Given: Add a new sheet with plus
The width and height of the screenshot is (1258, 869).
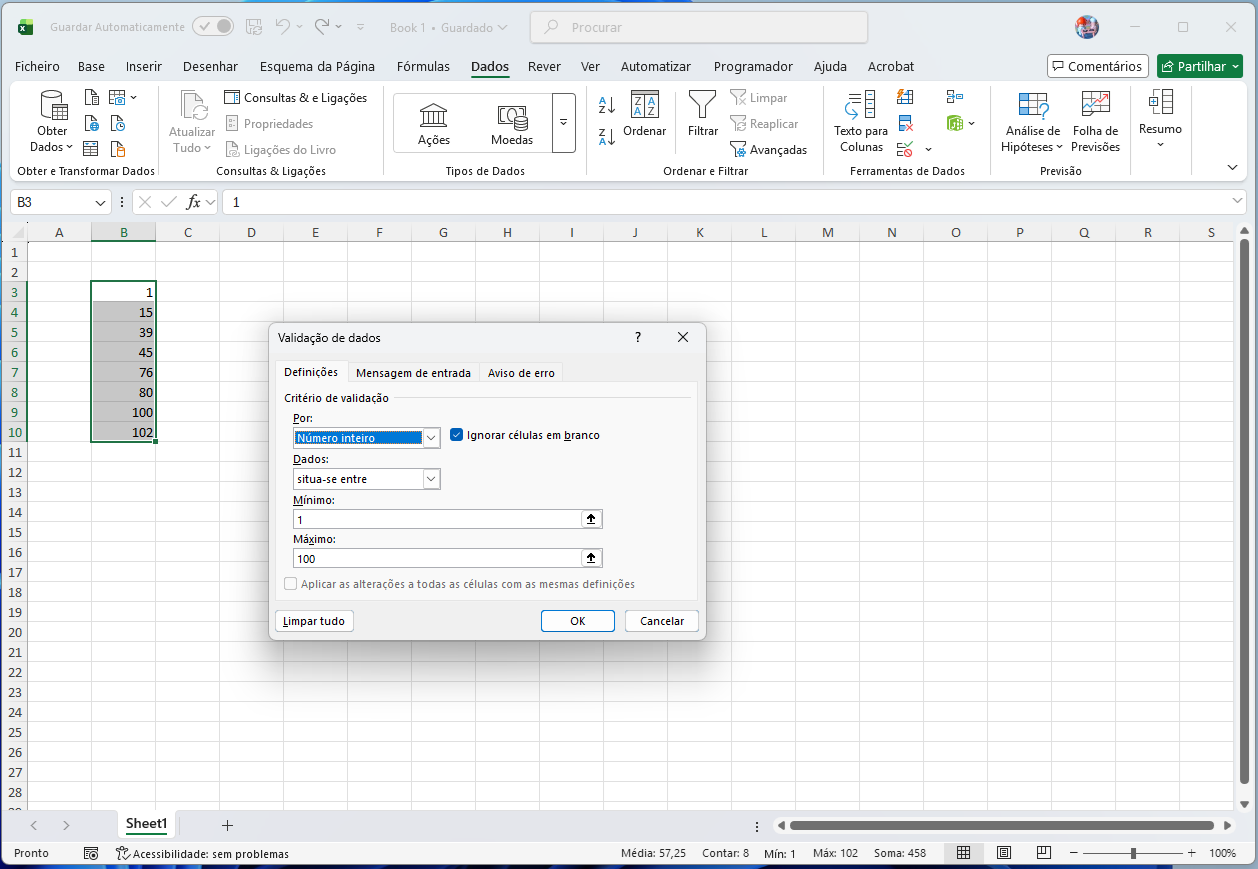Looking at the screenshot, I should (227, 825).
